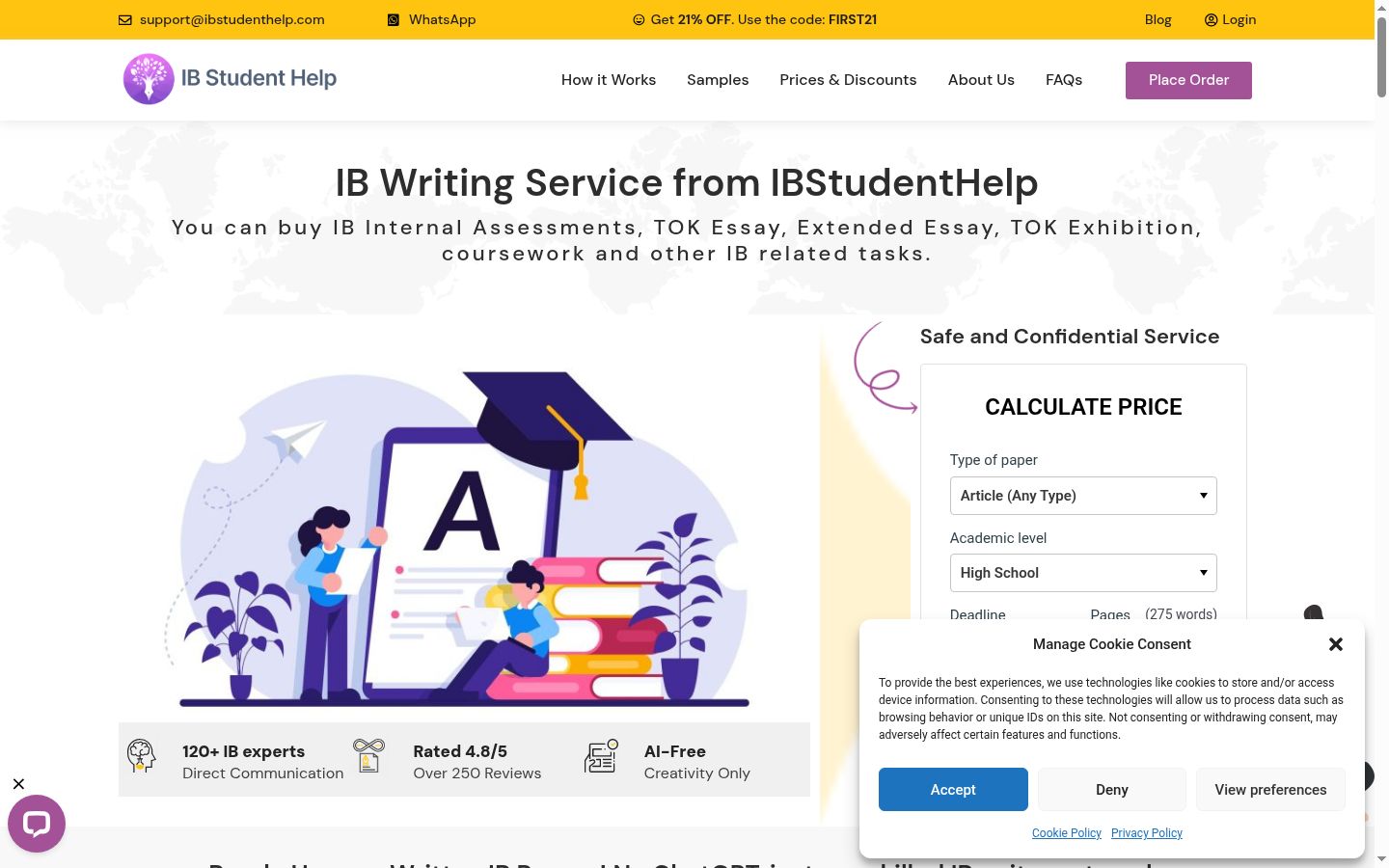Viewport: 1389px width, 868px height.
Task: Open How it Works menu item
Action: pos(609,80)
